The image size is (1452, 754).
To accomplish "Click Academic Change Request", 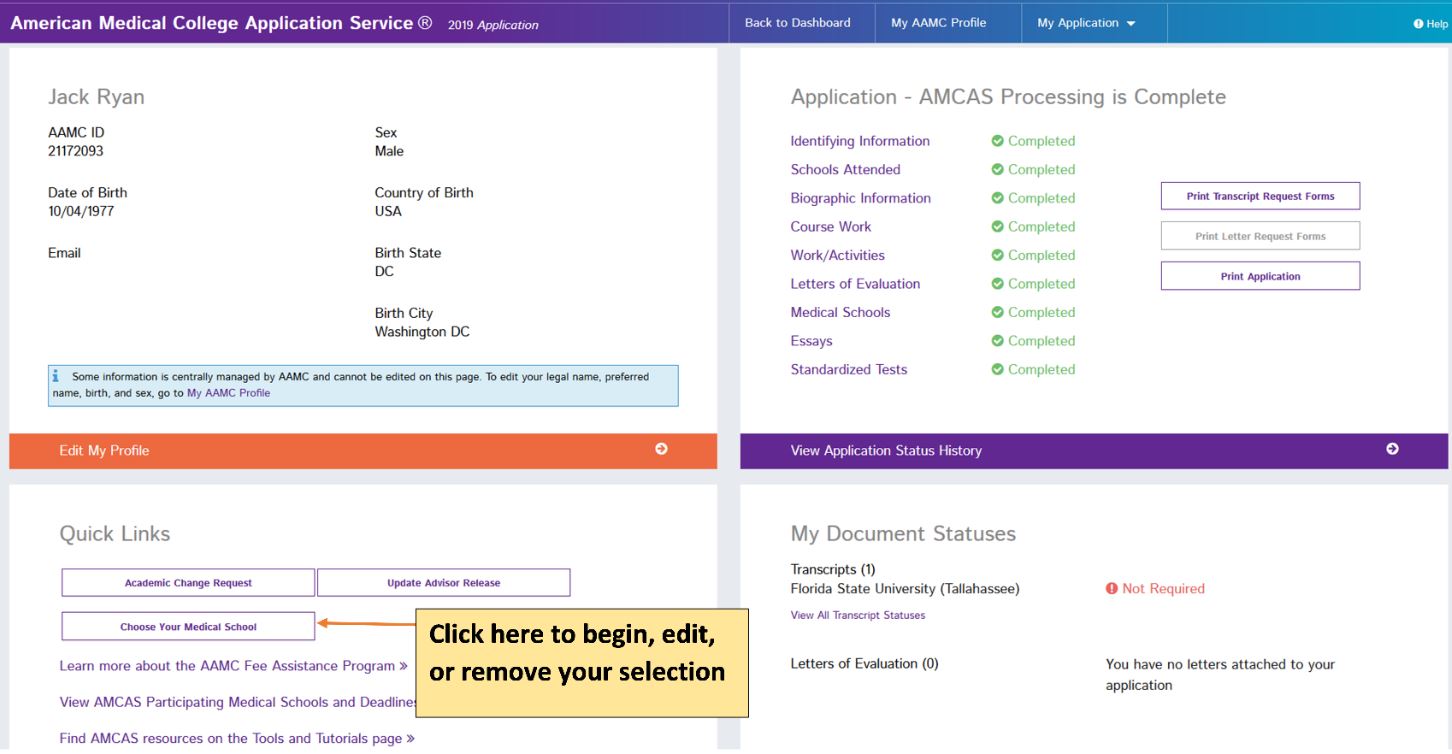I will tap(187, 581).
